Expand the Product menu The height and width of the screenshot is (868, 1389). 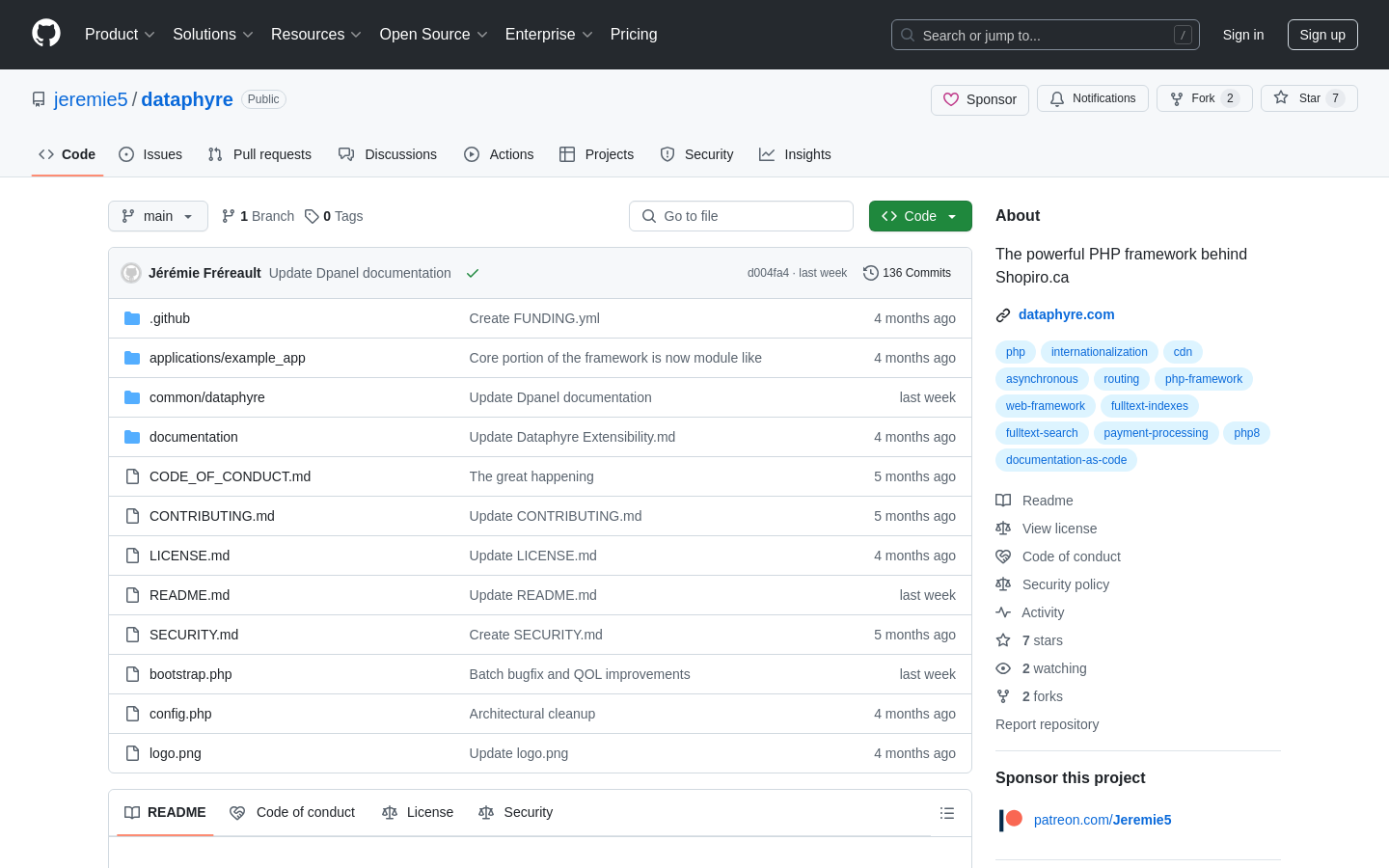click(x=120, y=34)
